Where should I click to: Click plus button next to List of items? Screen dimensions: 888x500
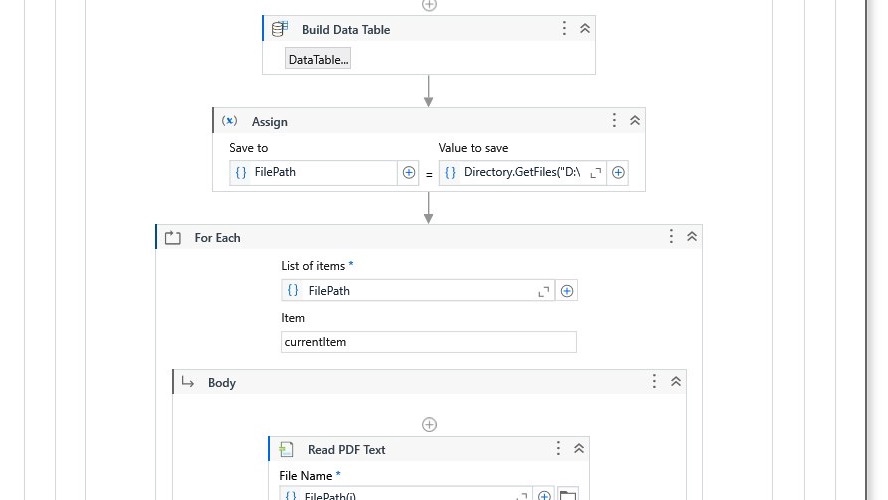point(567,291)
